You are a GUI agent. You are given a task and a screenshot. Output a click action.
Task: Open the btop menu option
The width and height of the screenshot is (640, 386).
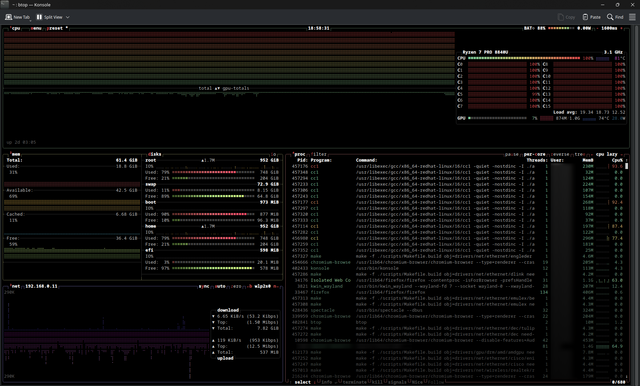click(x=36, y=28)
